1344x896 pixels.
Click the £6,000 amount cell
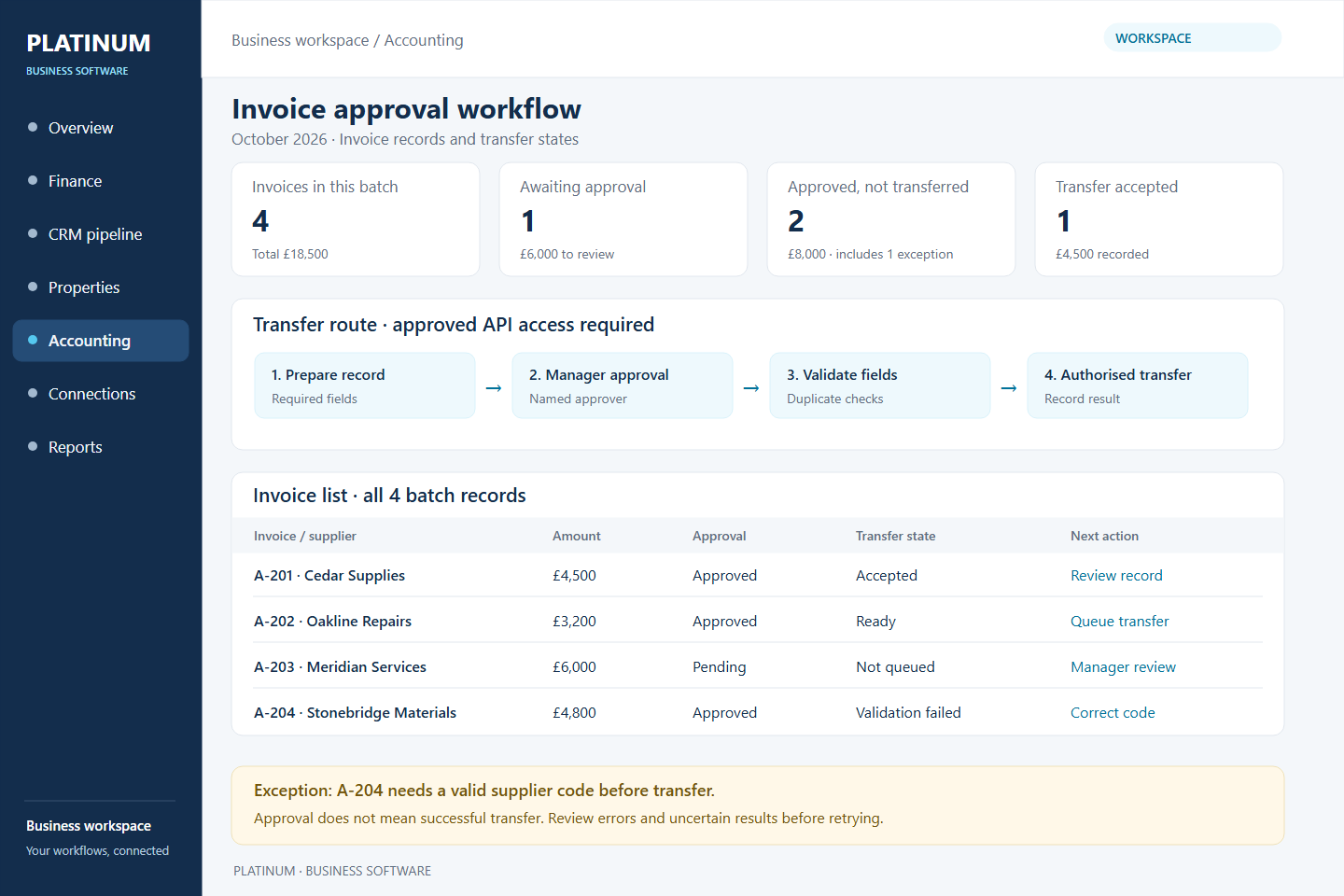(x=574, y=667)
